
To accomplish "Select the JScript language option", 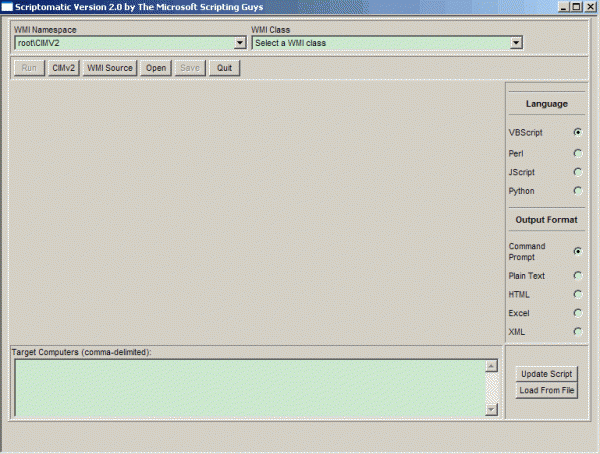I will [577, 172].
